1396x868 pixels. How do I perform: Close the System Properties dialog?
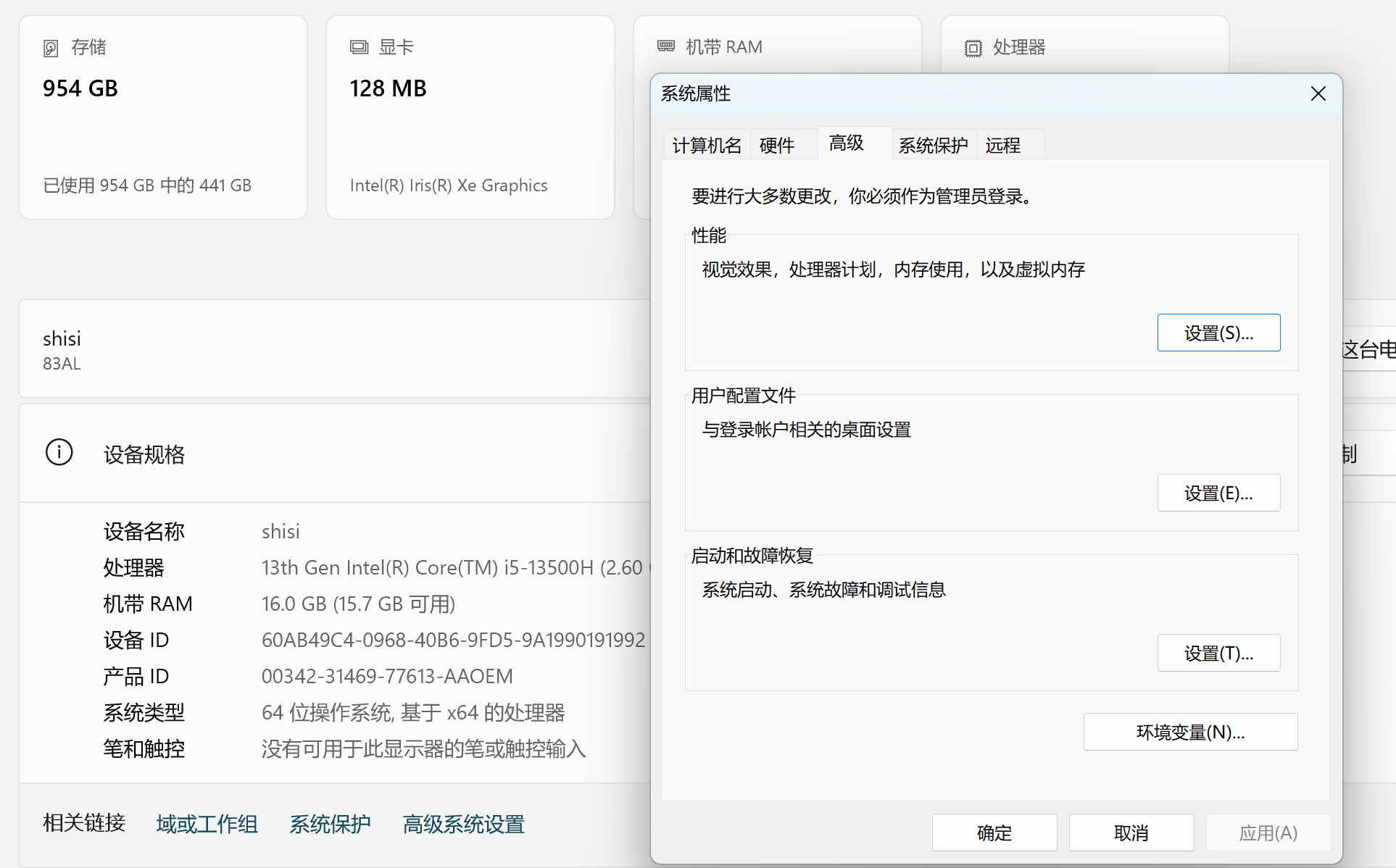(x=1318, y=94)
